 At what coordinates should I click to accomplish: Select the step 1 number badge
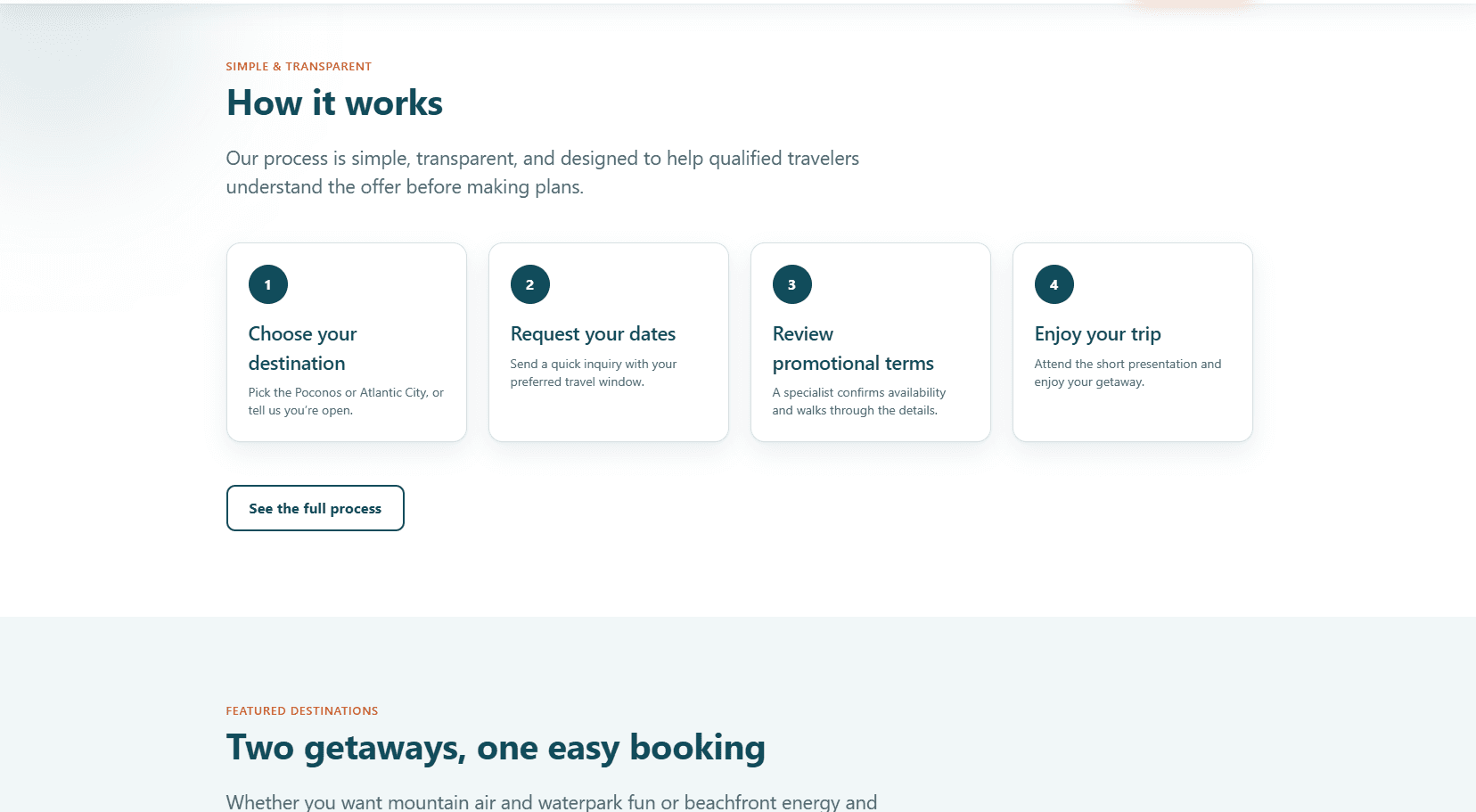point(268,284)
